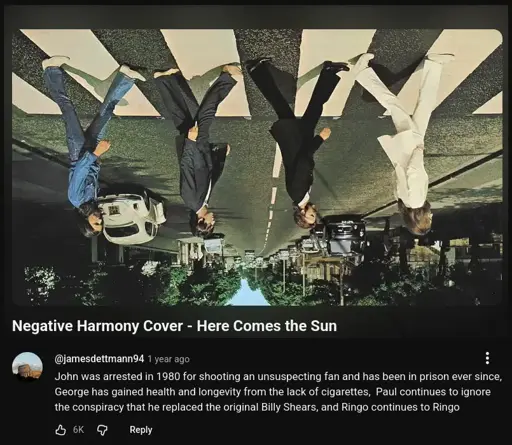Screen dimensions: 512x445
Task: Click the upside-down Abbey Road video thumbnail
Action: point(257,167)
